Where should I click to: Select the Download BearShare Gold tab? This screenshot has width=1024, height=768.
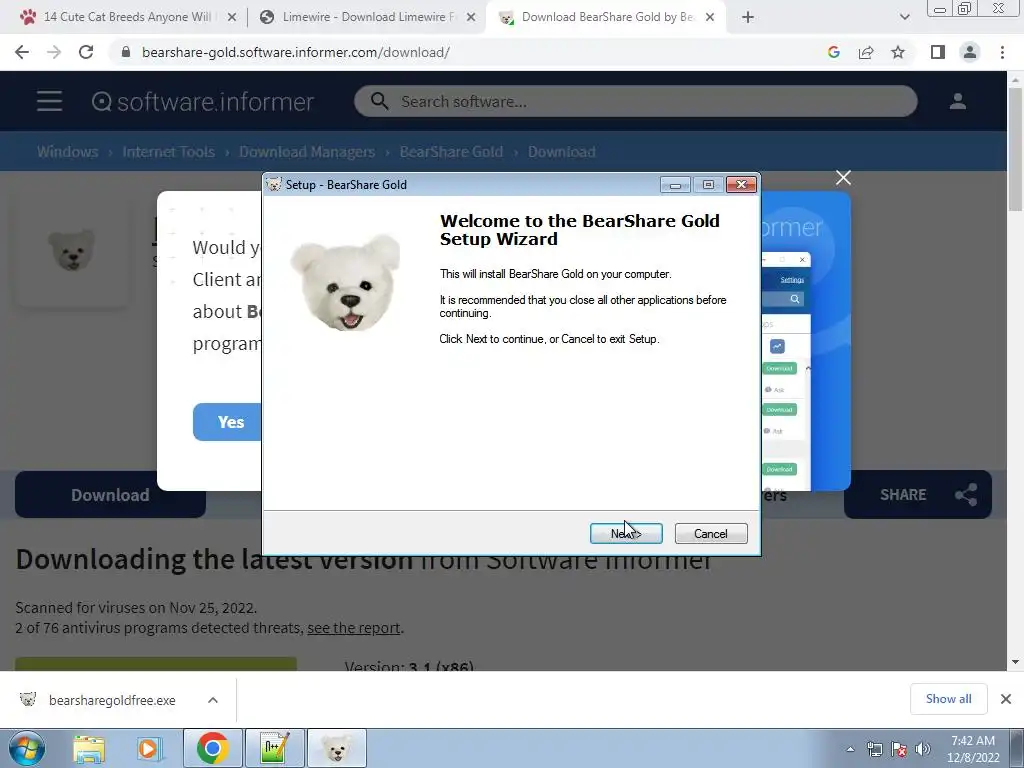(604, 17)
